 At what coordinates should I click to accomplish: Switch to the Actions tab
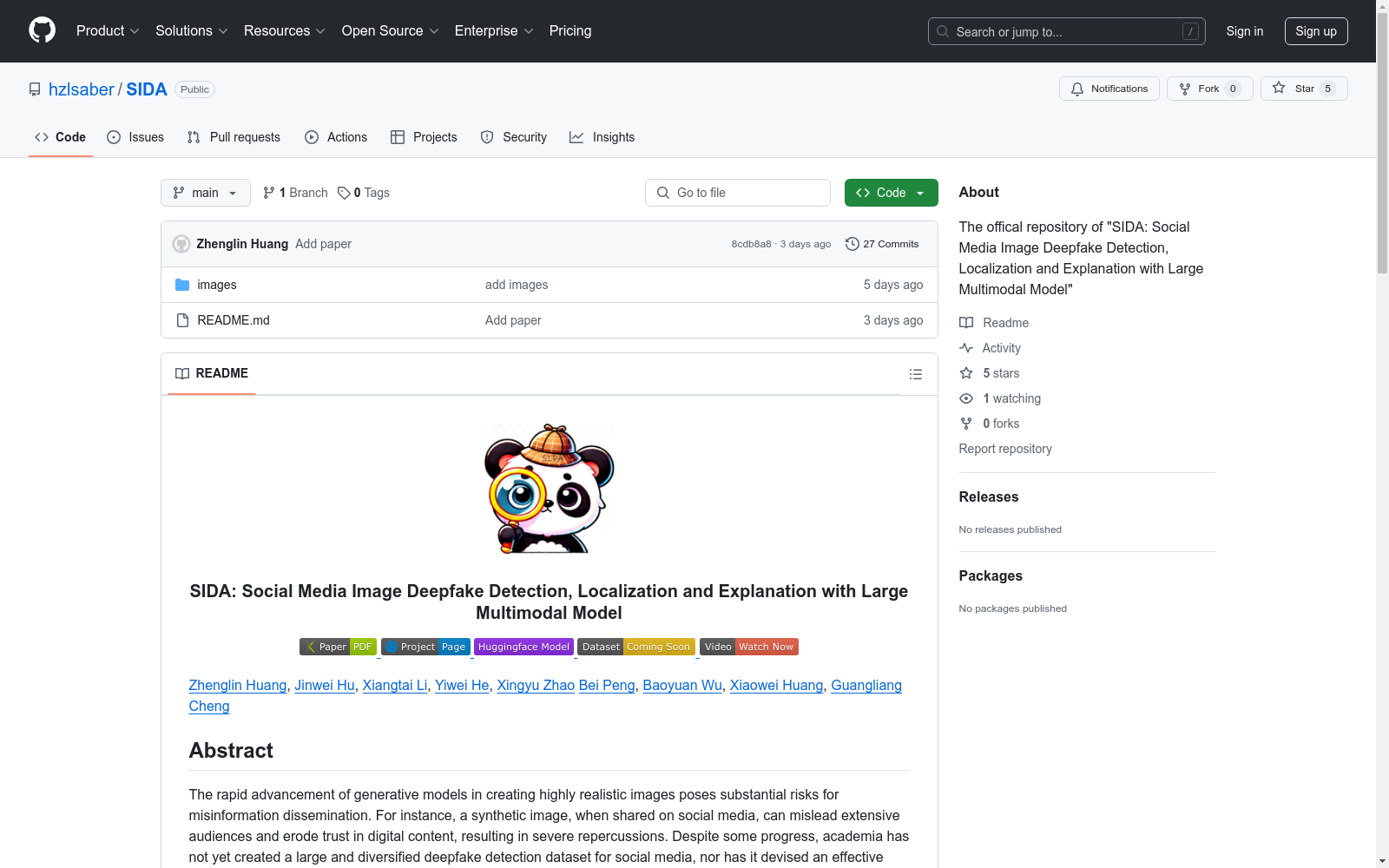(x=336, y=137)
